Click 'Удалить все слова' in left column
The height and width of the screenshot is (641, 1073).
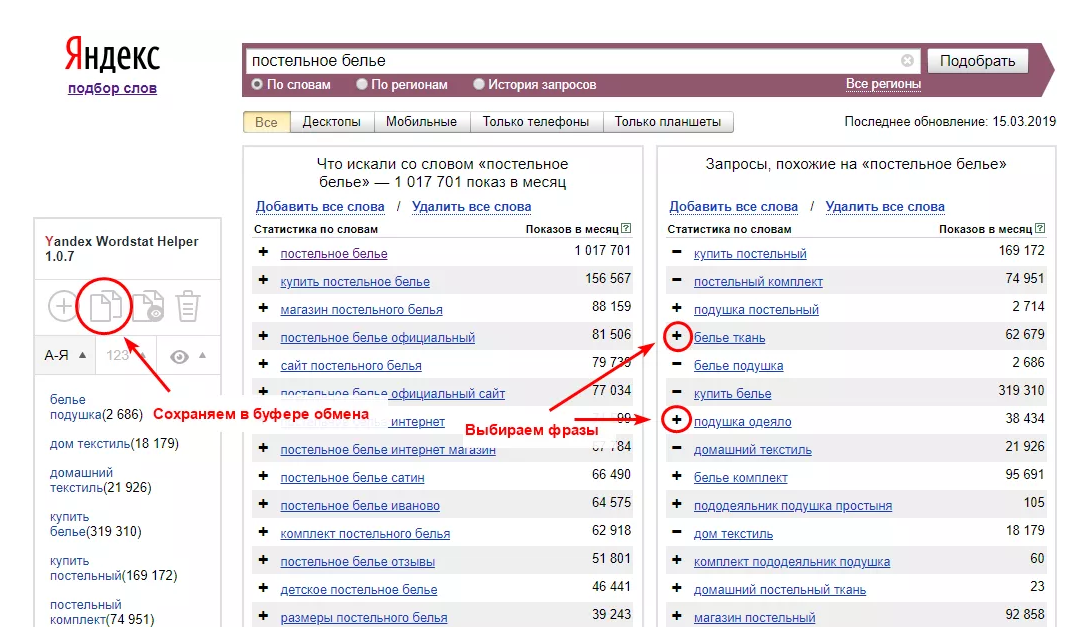pyautogui.click(x=471, y=207)
